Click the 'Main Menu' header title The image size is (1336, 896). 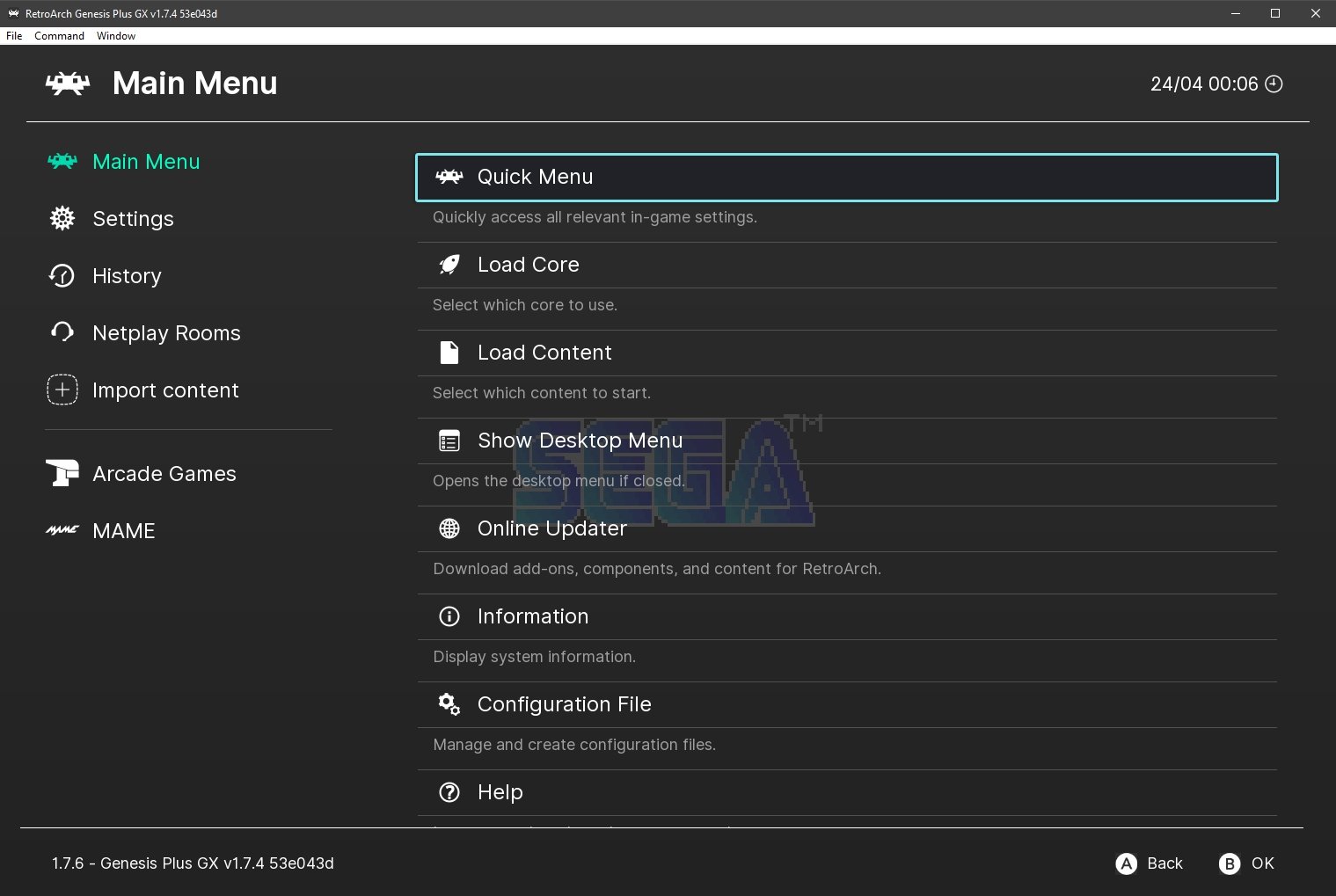(195, 84)
